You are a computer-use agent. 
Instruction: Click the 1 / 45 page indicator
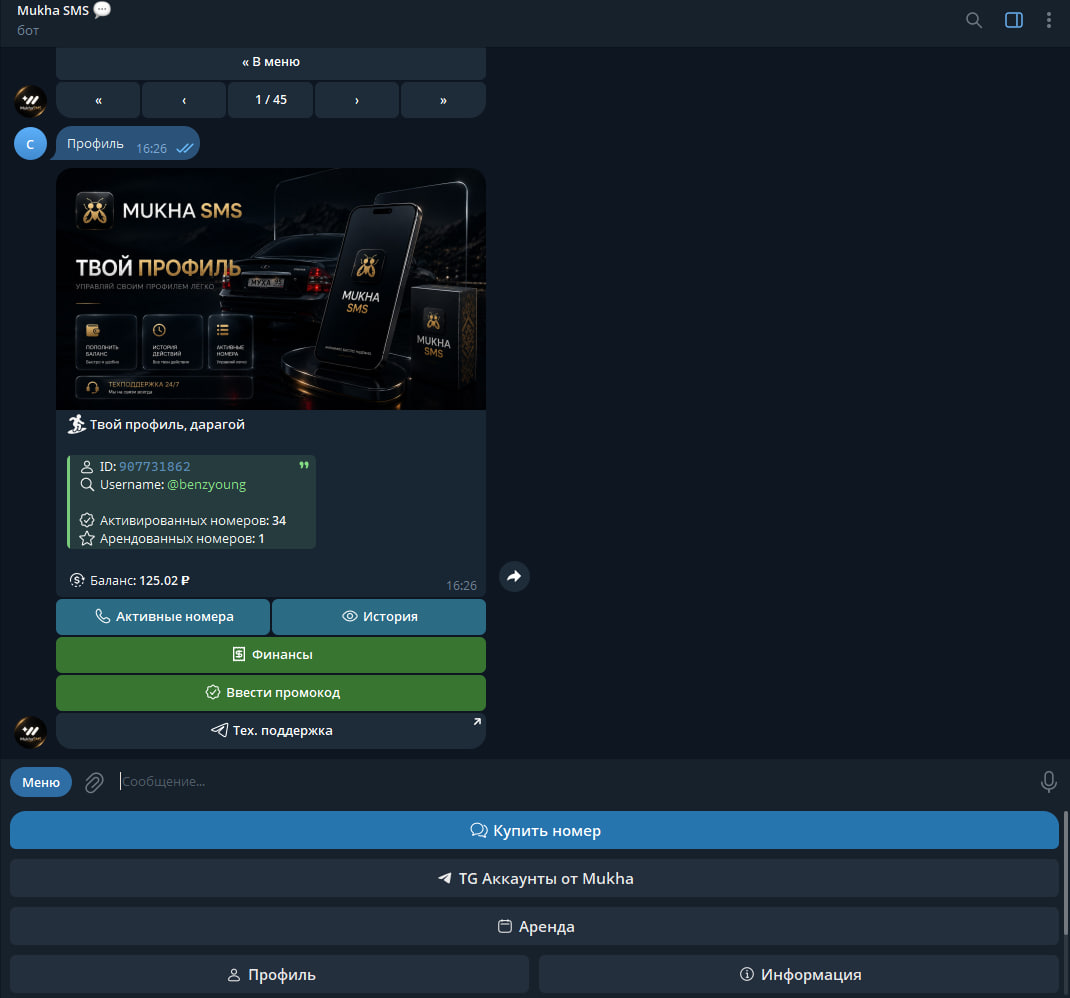(x=271, y=100)
